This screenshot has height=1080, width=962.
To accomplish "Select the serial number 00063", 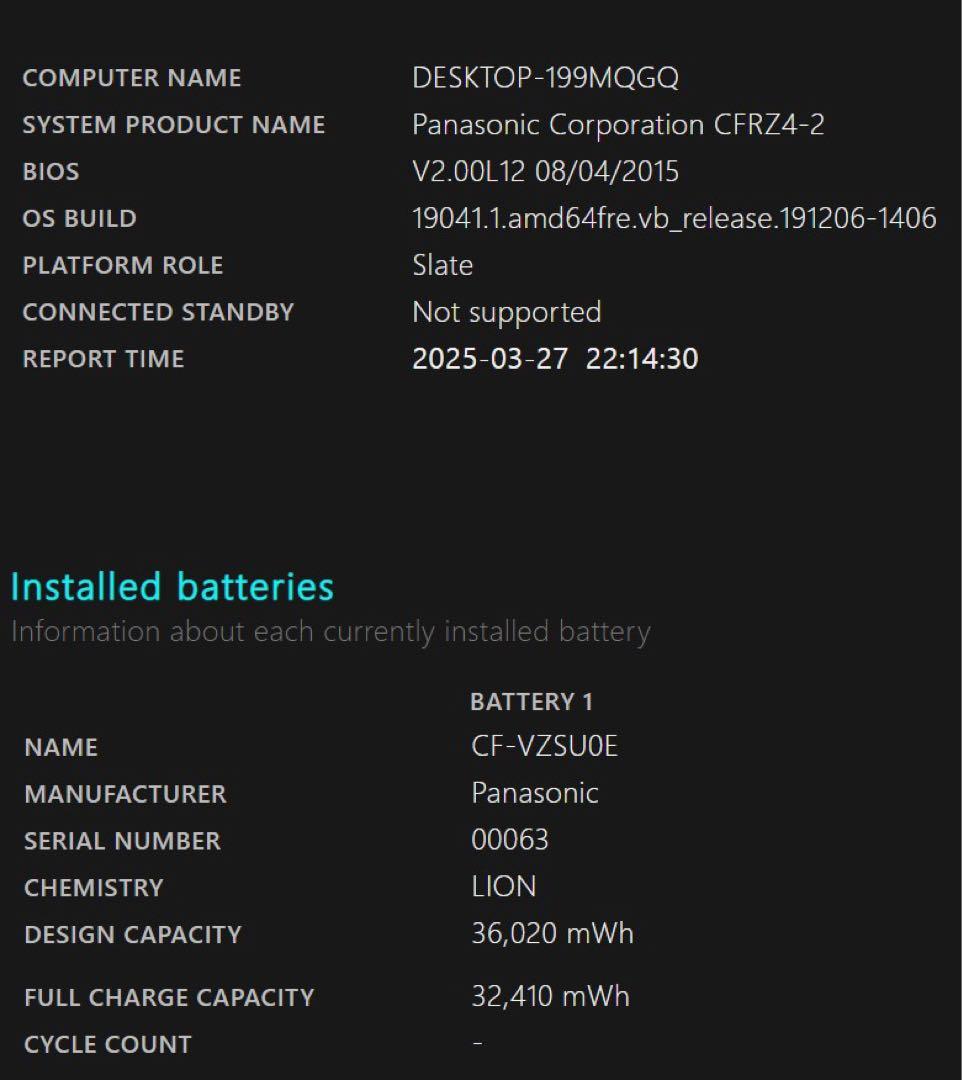I will 511,840.
